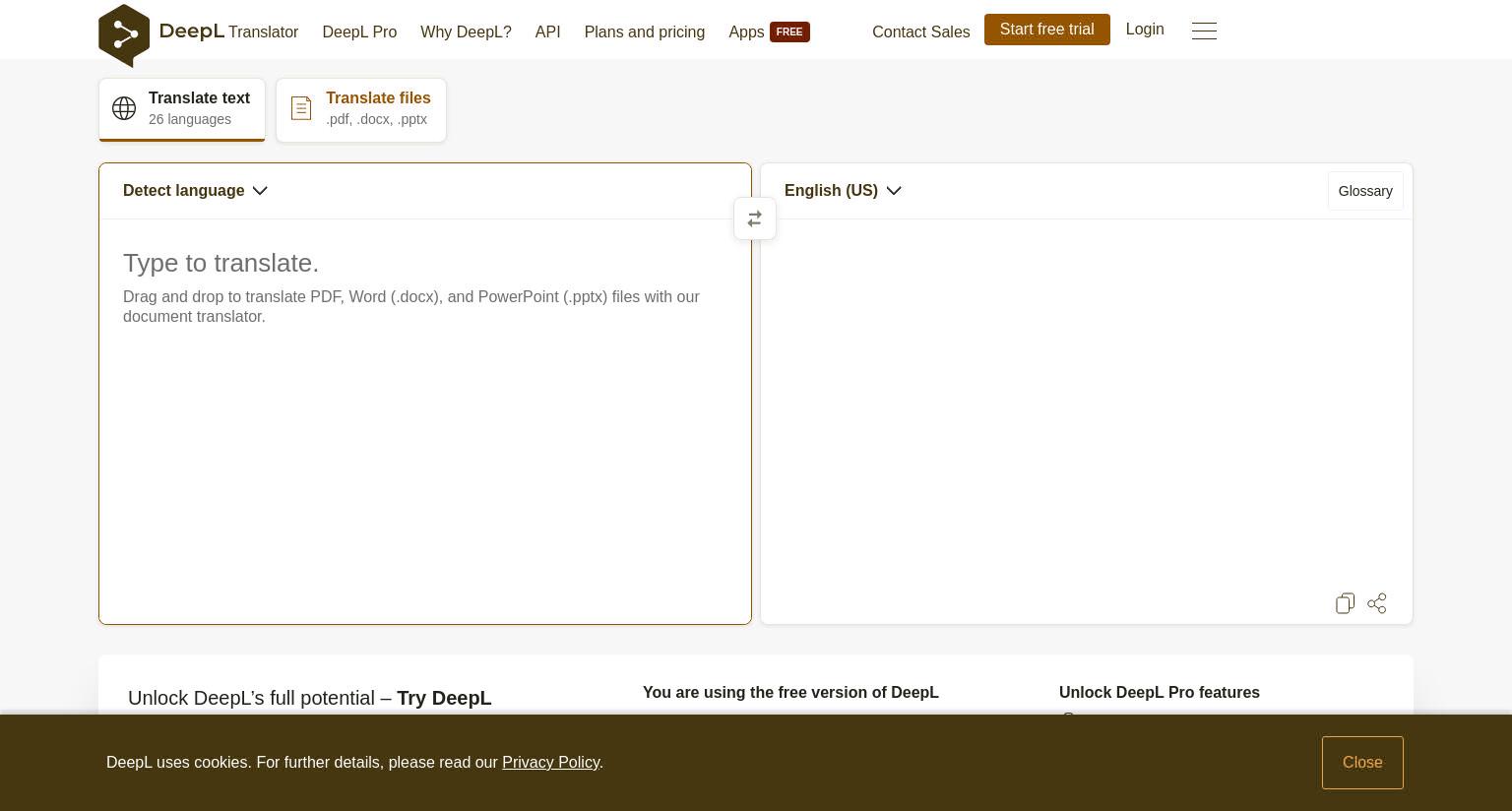
Task: Open the Privacy Policy link
Action: [x=551, y=763]
